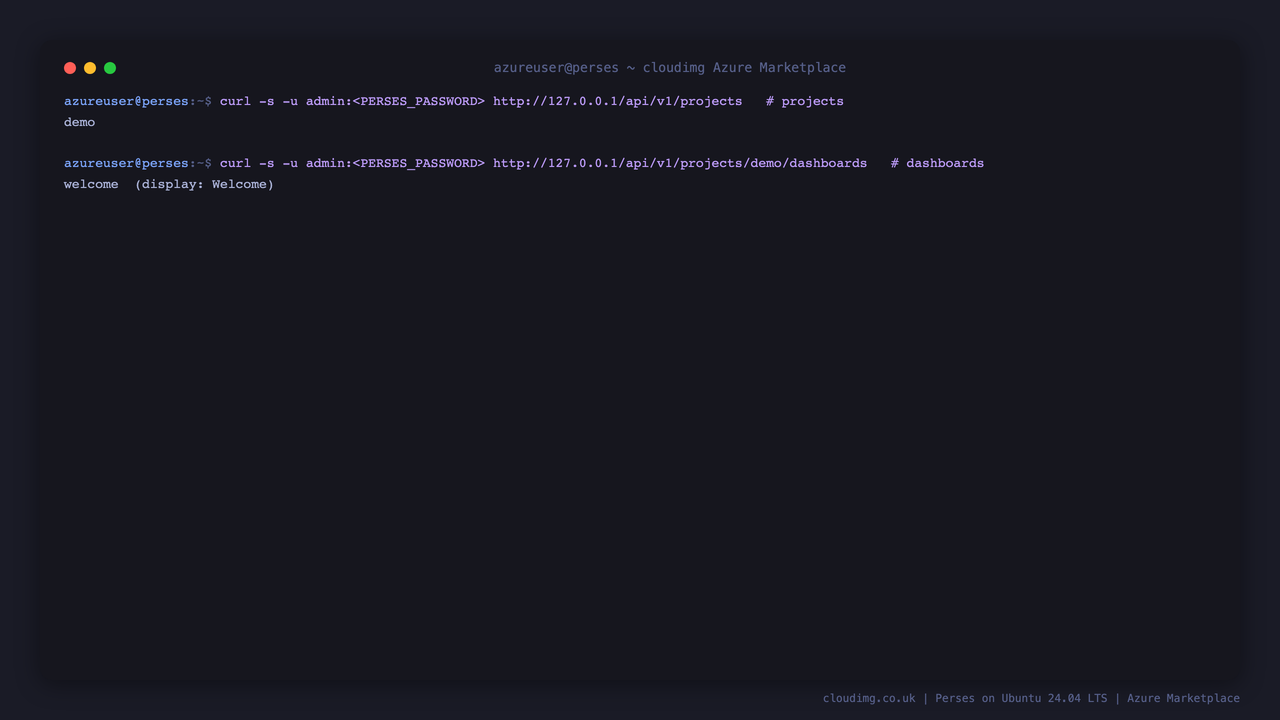This screenshot has width=1280, height=720.
Task: Select the output line 'demo'
Action: (80, 122)
